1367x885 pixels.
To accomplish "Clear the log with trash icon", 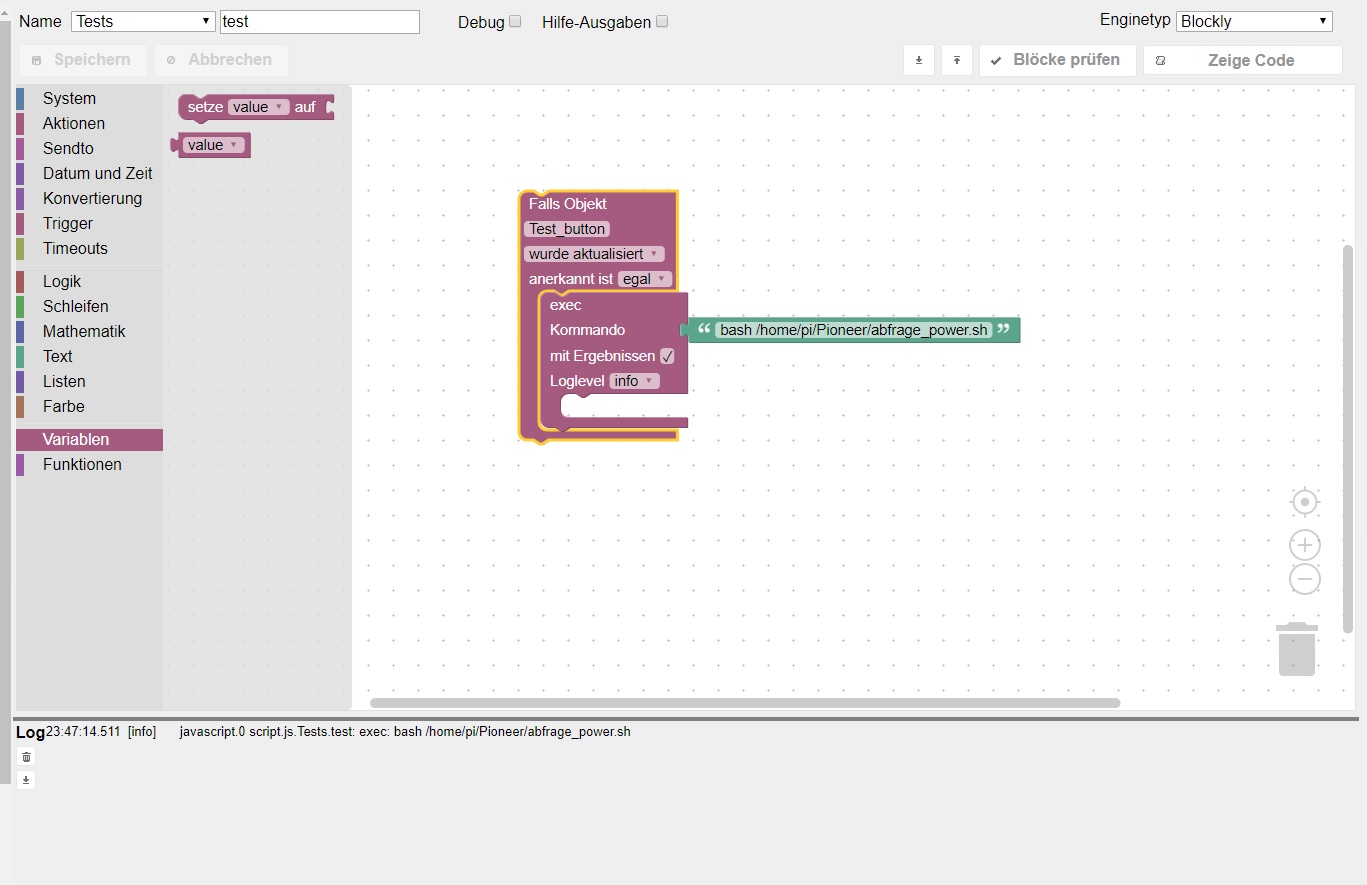I will tap(26, 757).
